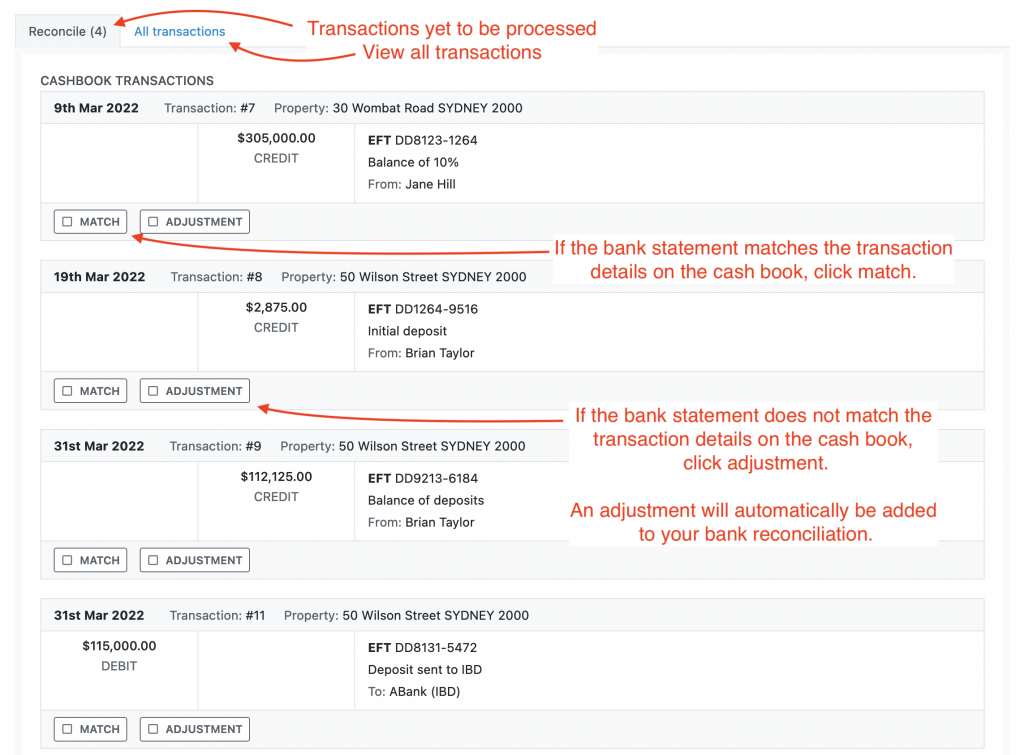This screenshot has height=755, width=1024.
Task: Open the All transactions tab
Action: click(180, 31)
